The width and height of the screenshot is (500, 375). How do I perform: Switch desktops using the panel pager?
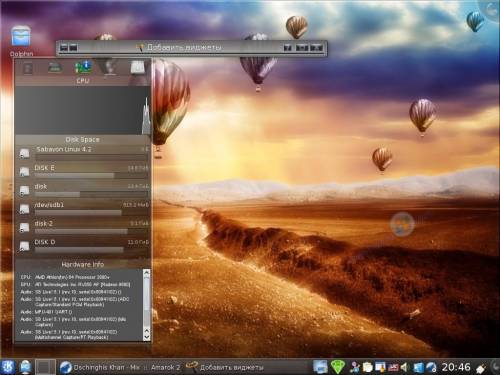pos(45,367)
